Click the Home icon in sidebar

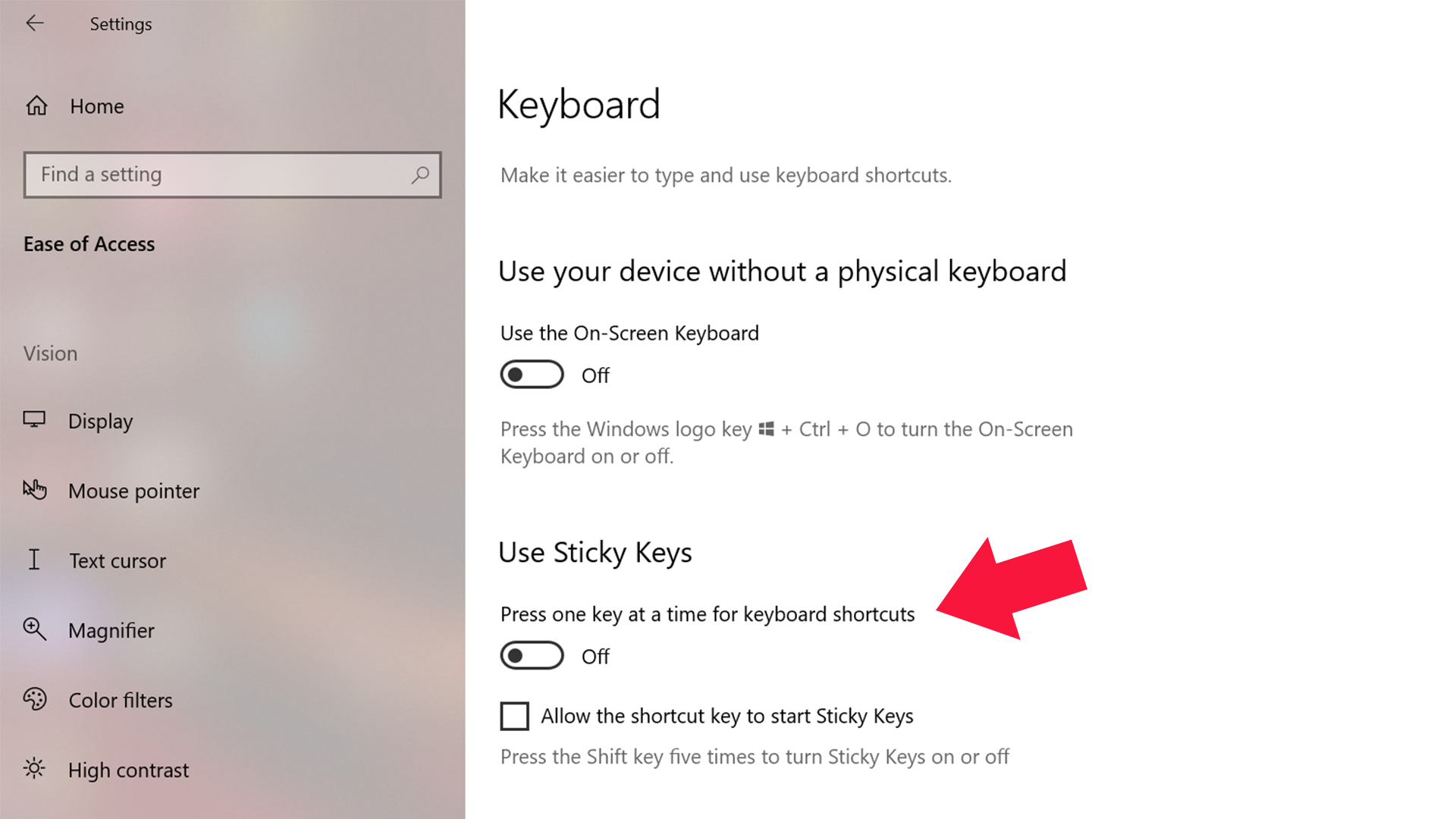tap(35, 105)
